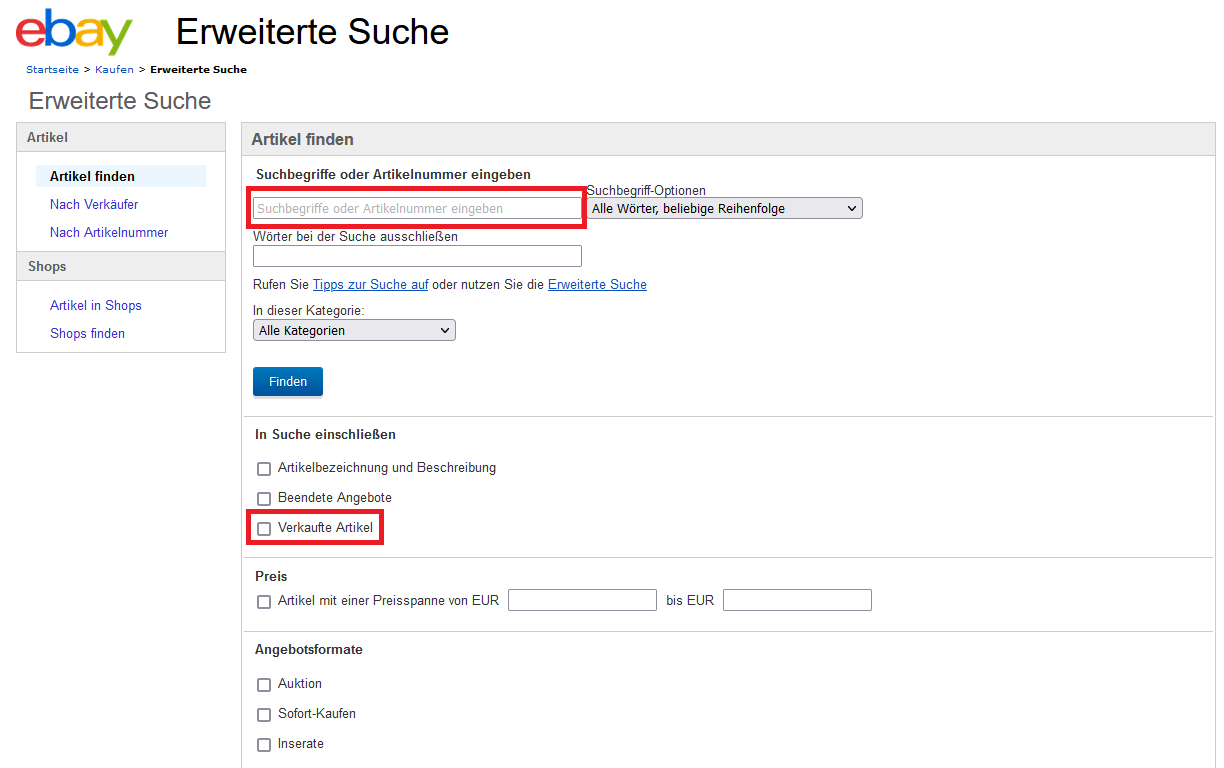Click the Kaufen breadcrumb link
The height and width of the screenshot is (768, 1224).
[x=114, y=70]
